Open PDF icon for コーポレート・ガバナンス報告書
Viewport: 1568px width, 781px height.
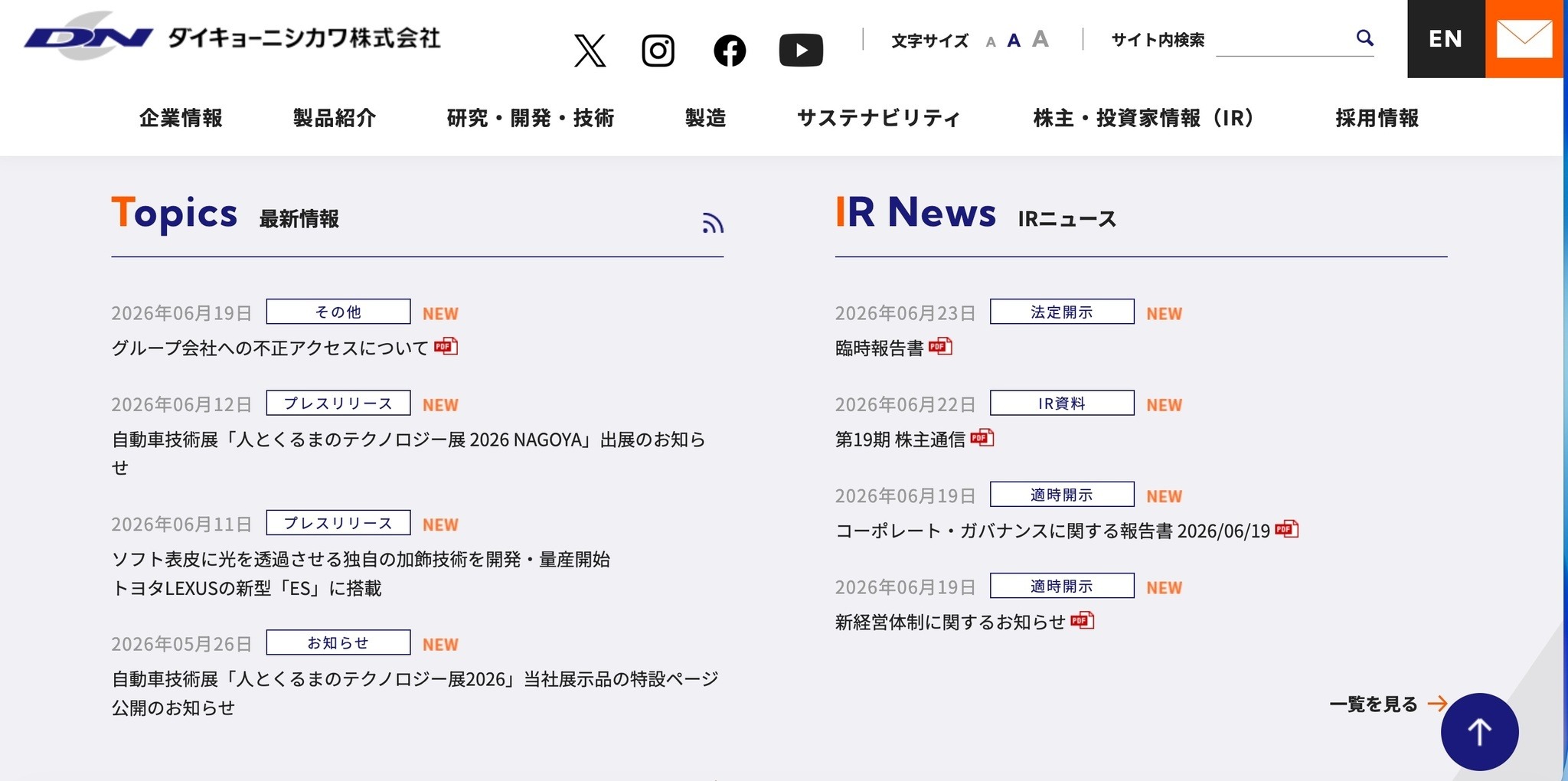coord(1286,528)
